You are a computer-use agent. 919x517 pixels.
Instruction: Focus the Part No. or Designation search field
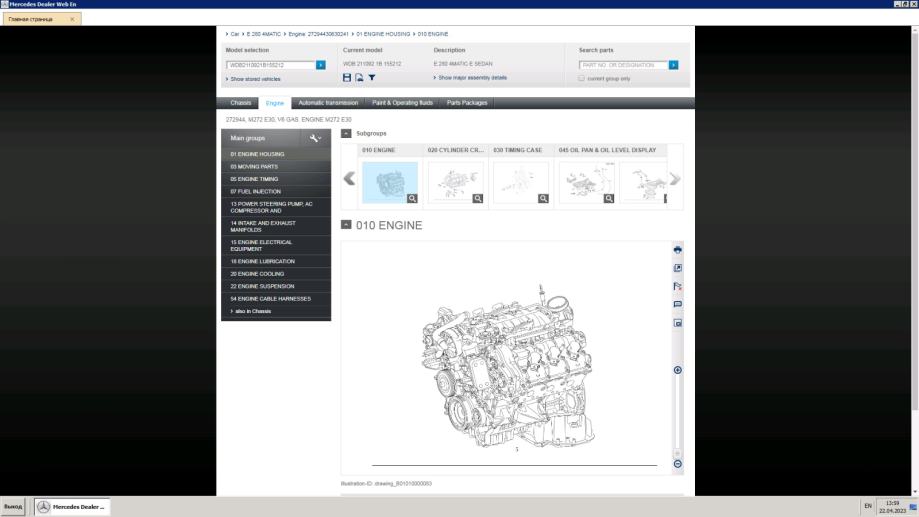pos(624,65)
